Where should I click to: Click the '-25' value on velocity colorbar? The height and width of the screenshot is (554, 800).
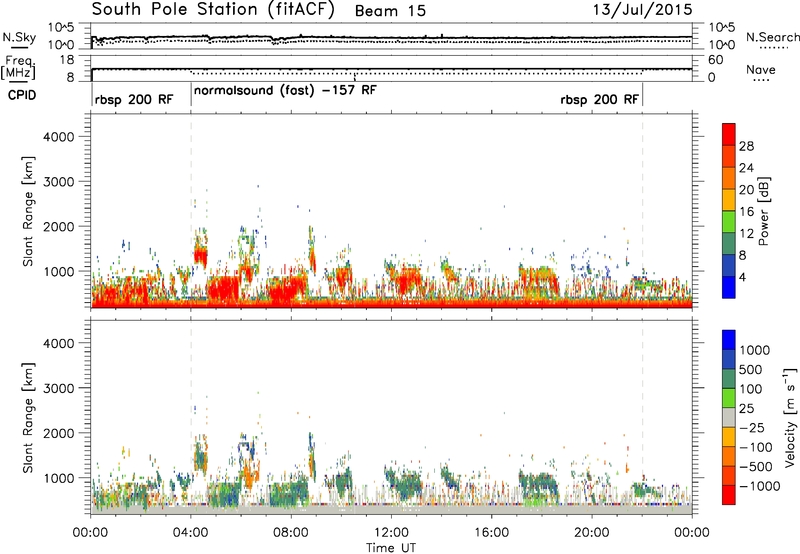(753, 428)
